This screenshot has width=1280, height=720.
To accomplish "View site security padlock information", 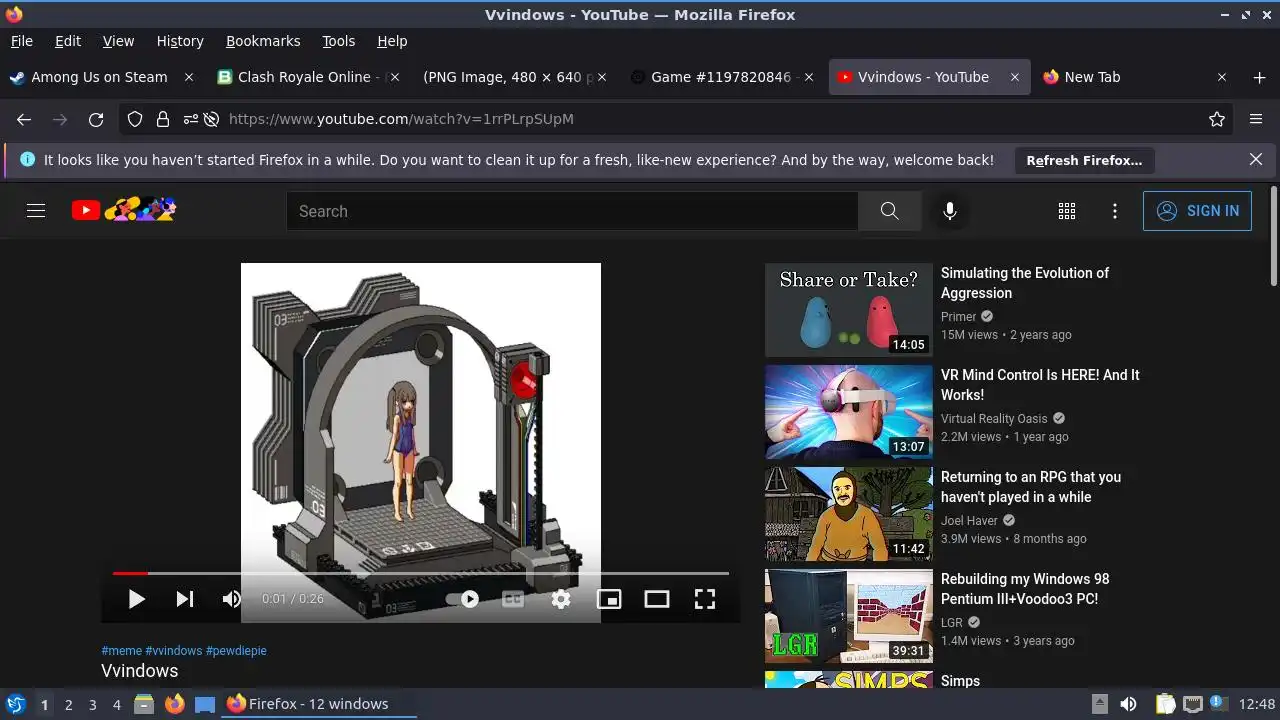I will pos(163,119).
